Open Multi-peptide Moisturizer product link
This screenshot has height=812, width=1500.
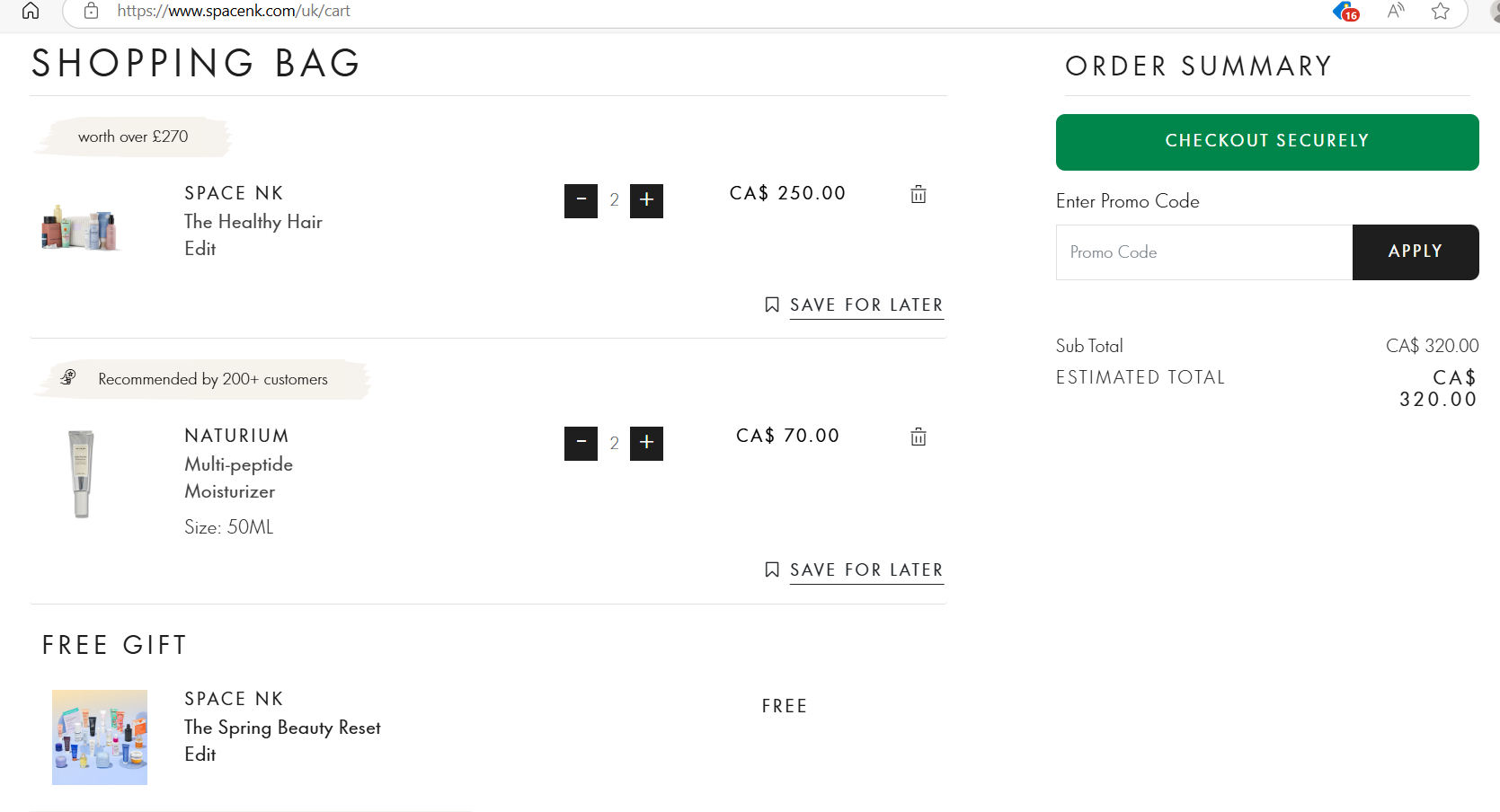[x=238, y=477]
